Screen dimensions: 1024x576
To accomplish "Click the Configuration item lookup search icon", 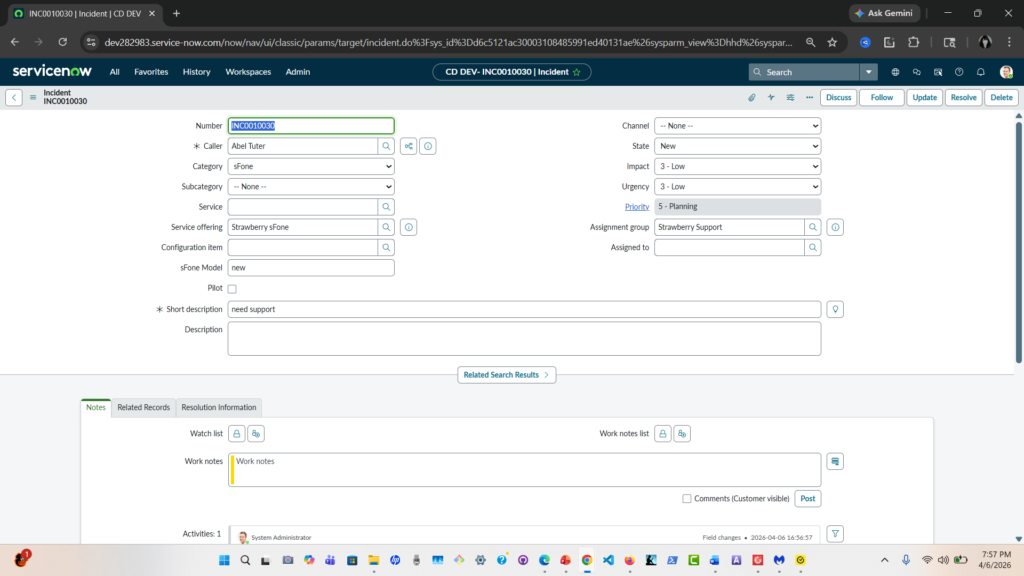I will coord(386,247).
